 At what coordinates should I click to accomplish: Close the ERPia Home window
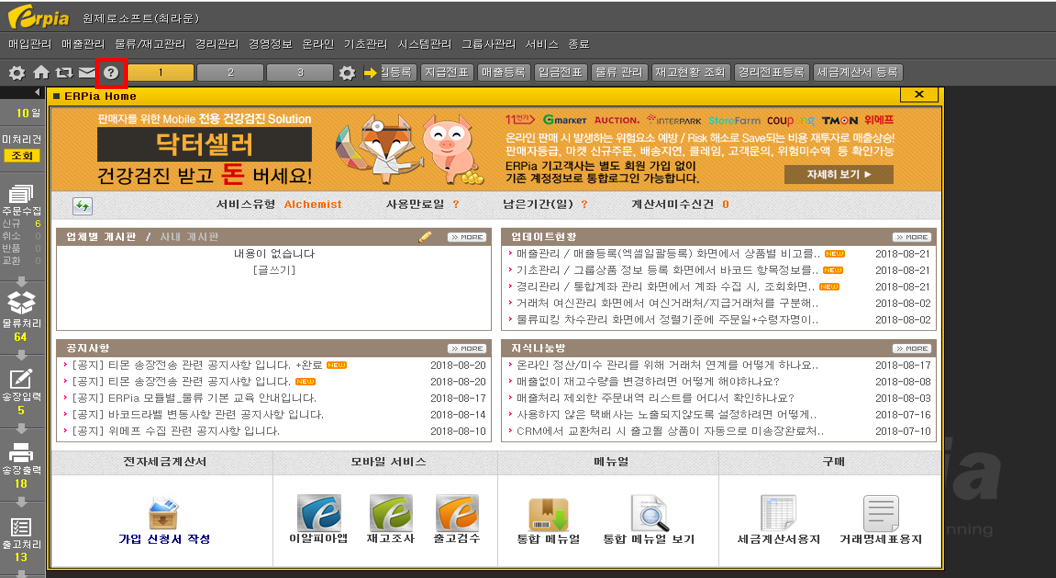pyautogui.click(x=919, y=95)
